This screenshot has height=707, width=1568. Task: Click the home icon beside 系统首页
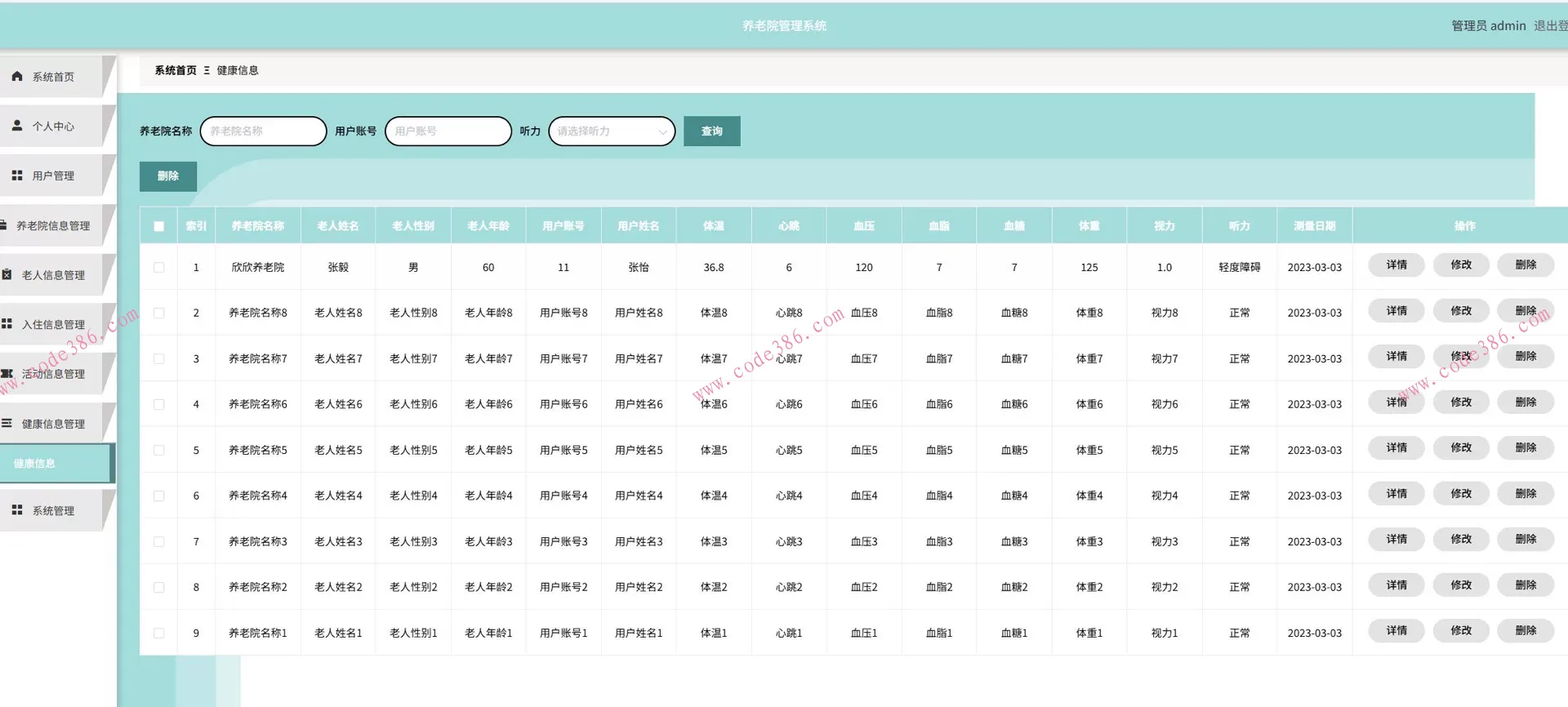pyautogui.click(x=17, y=76)
